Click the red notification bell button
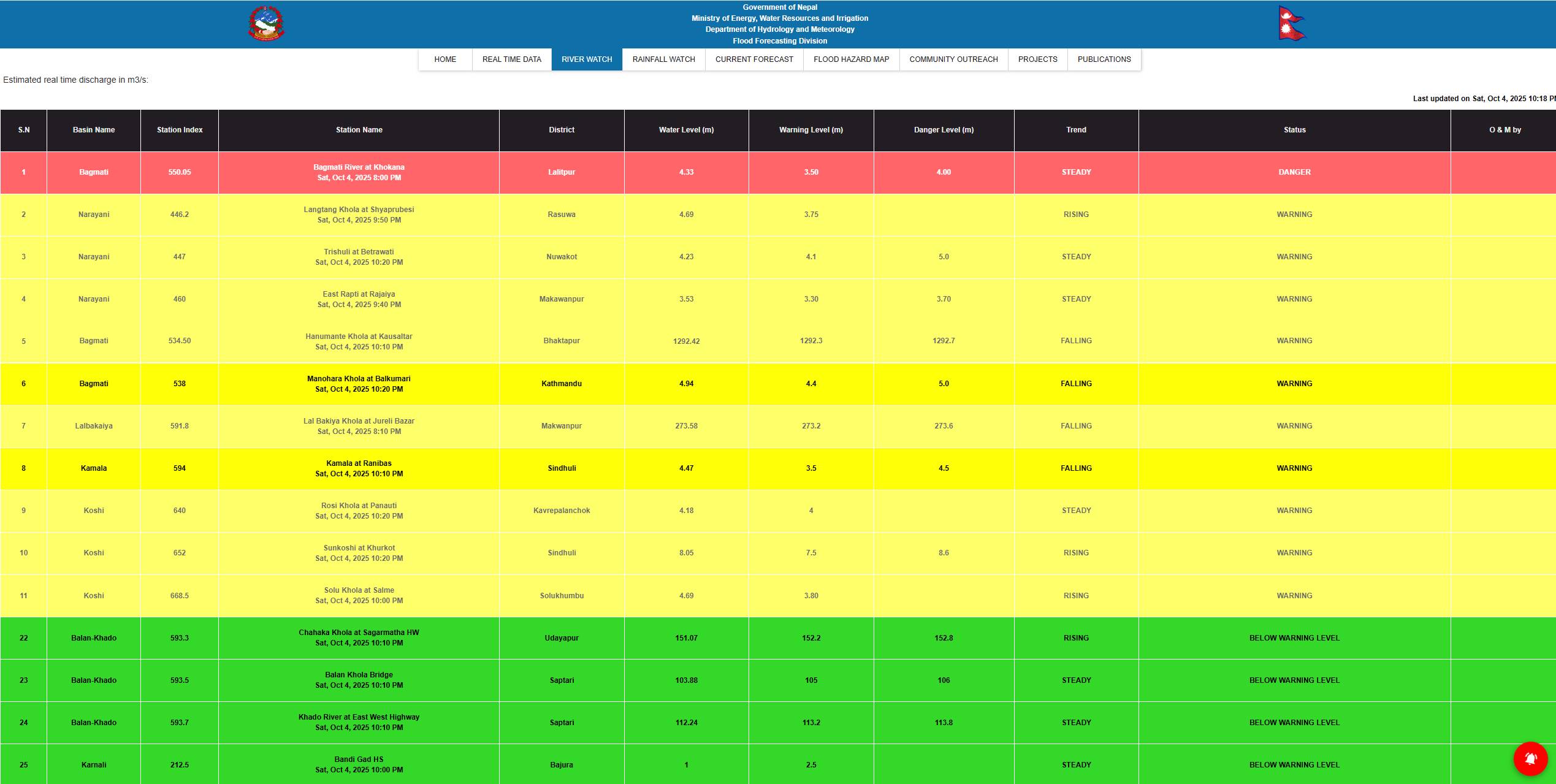Viewport: 1556px width, 784px height. coord(1530,759)
